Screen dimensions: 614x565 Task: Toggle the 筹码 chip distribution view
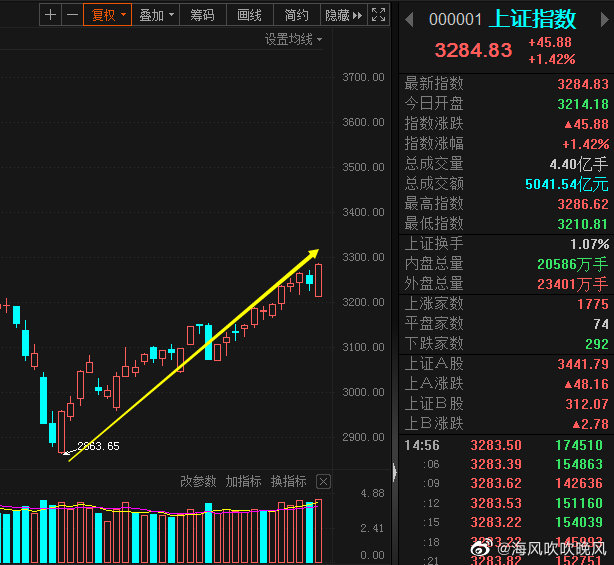tap(203, 15)
